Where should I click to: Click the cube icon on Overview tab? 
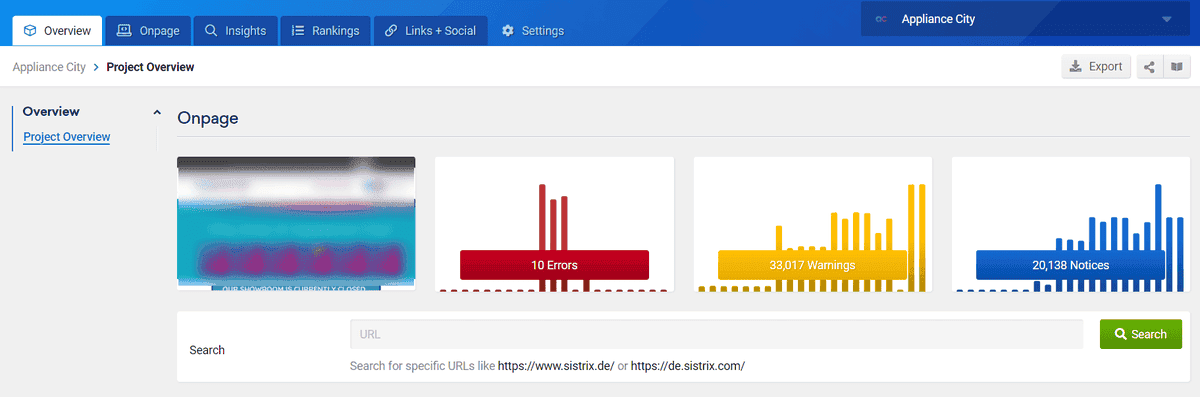tap(31, 31)
